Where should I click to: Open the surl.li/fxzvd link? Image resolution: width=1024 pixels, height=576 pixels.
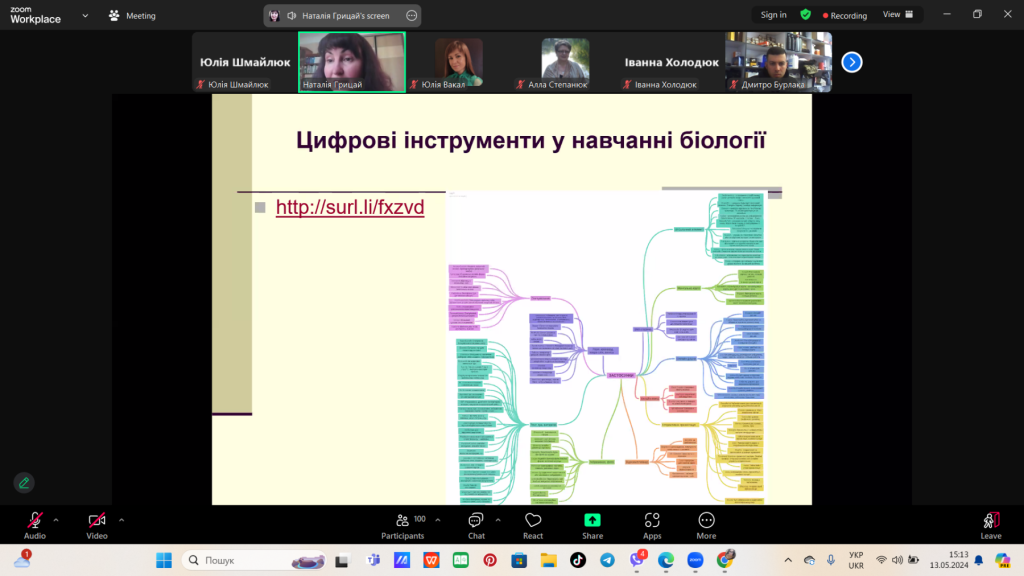pyautogui.click(x=350, y=208)
